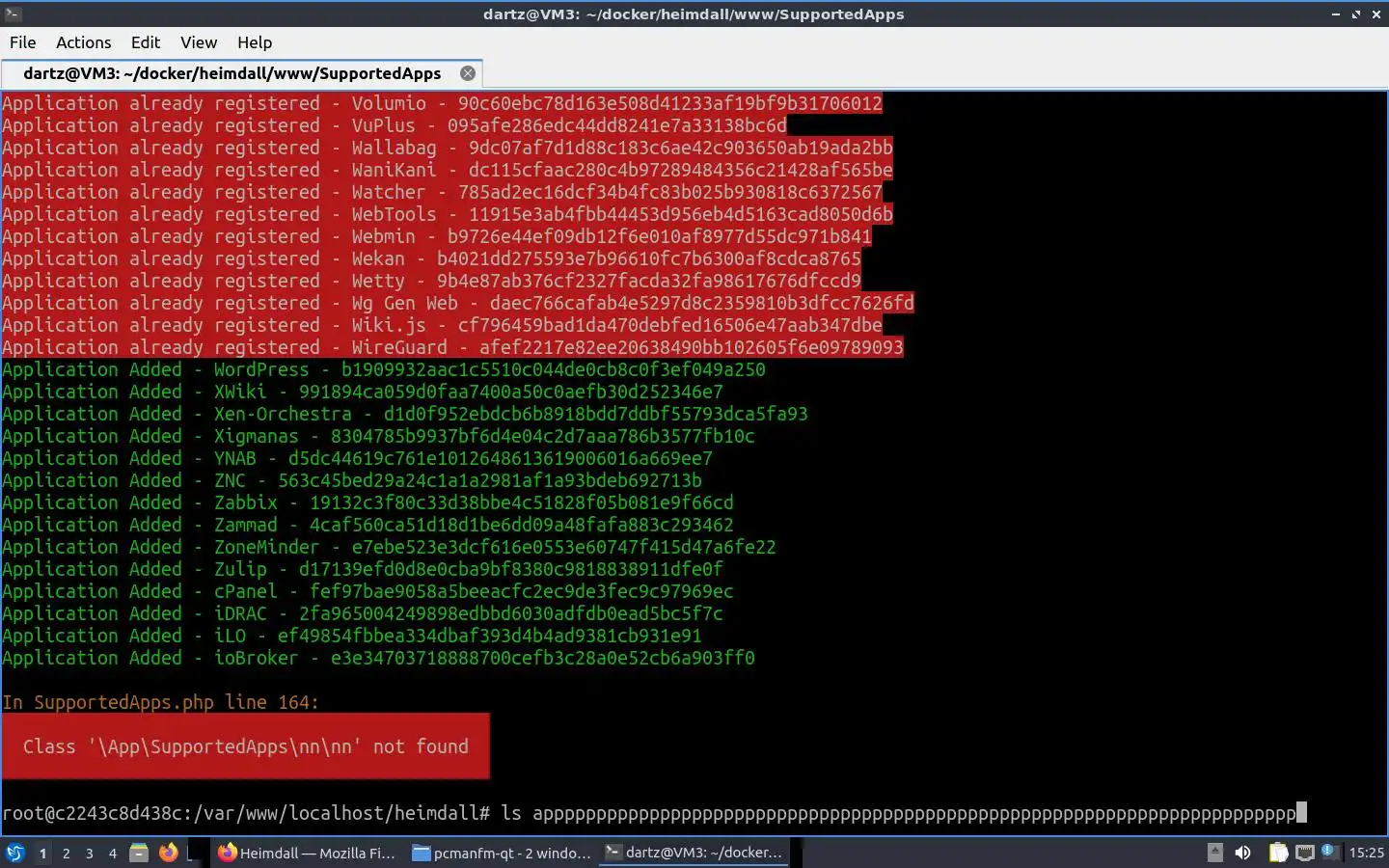Click the Watcher registered application line
Viewport: 1389px width, 868px height.
442,192
